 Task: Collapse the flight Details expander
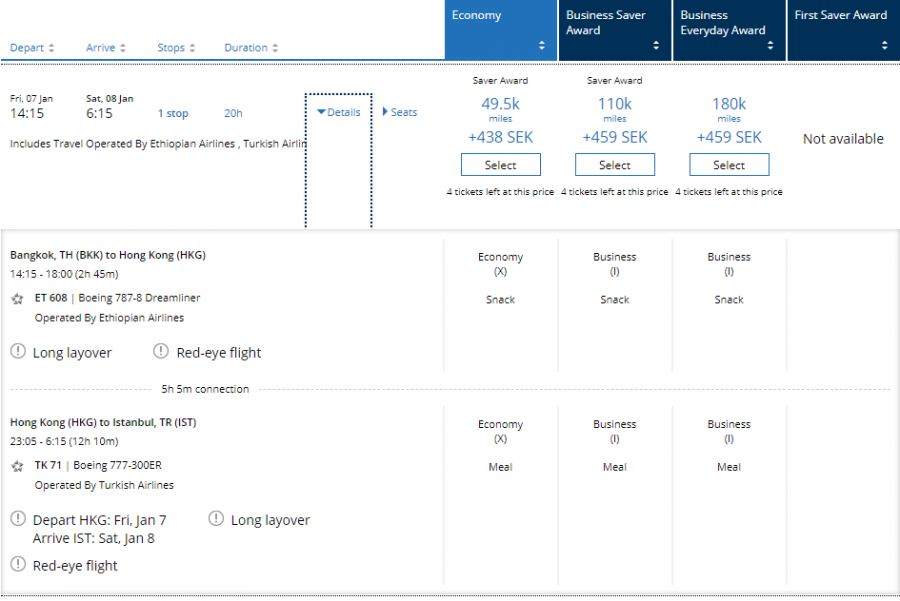pos(338,112)
